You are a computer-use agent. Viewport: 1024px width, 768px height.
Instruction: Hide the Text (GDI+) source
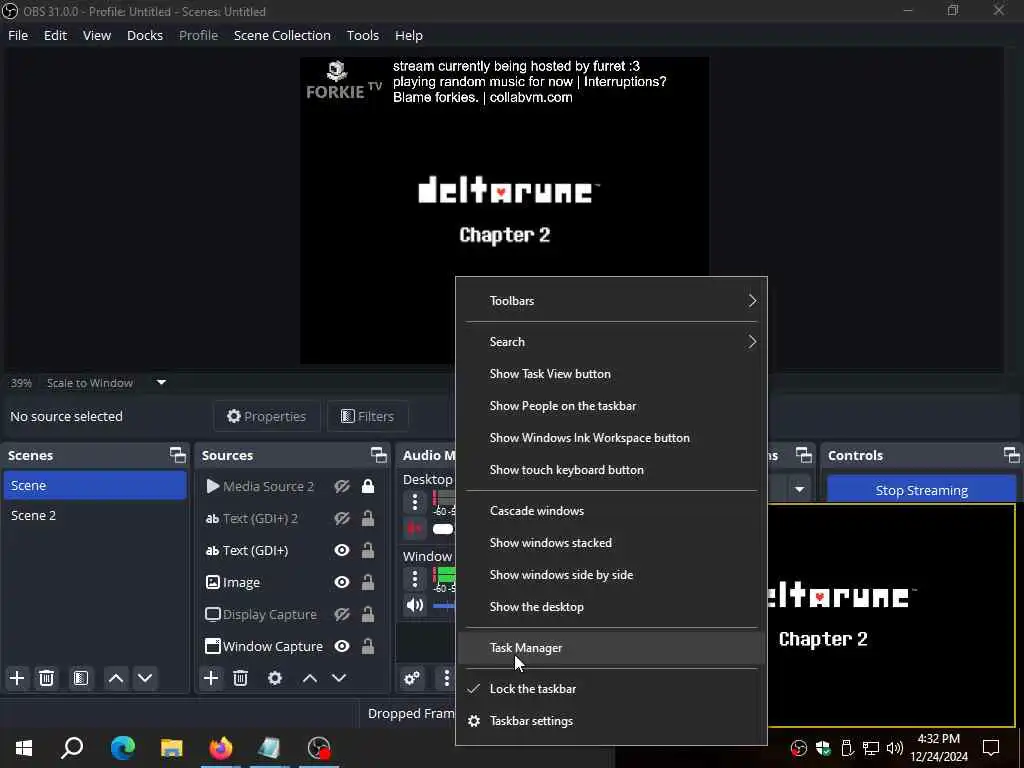pyautogui.click(x=342, y=551)
